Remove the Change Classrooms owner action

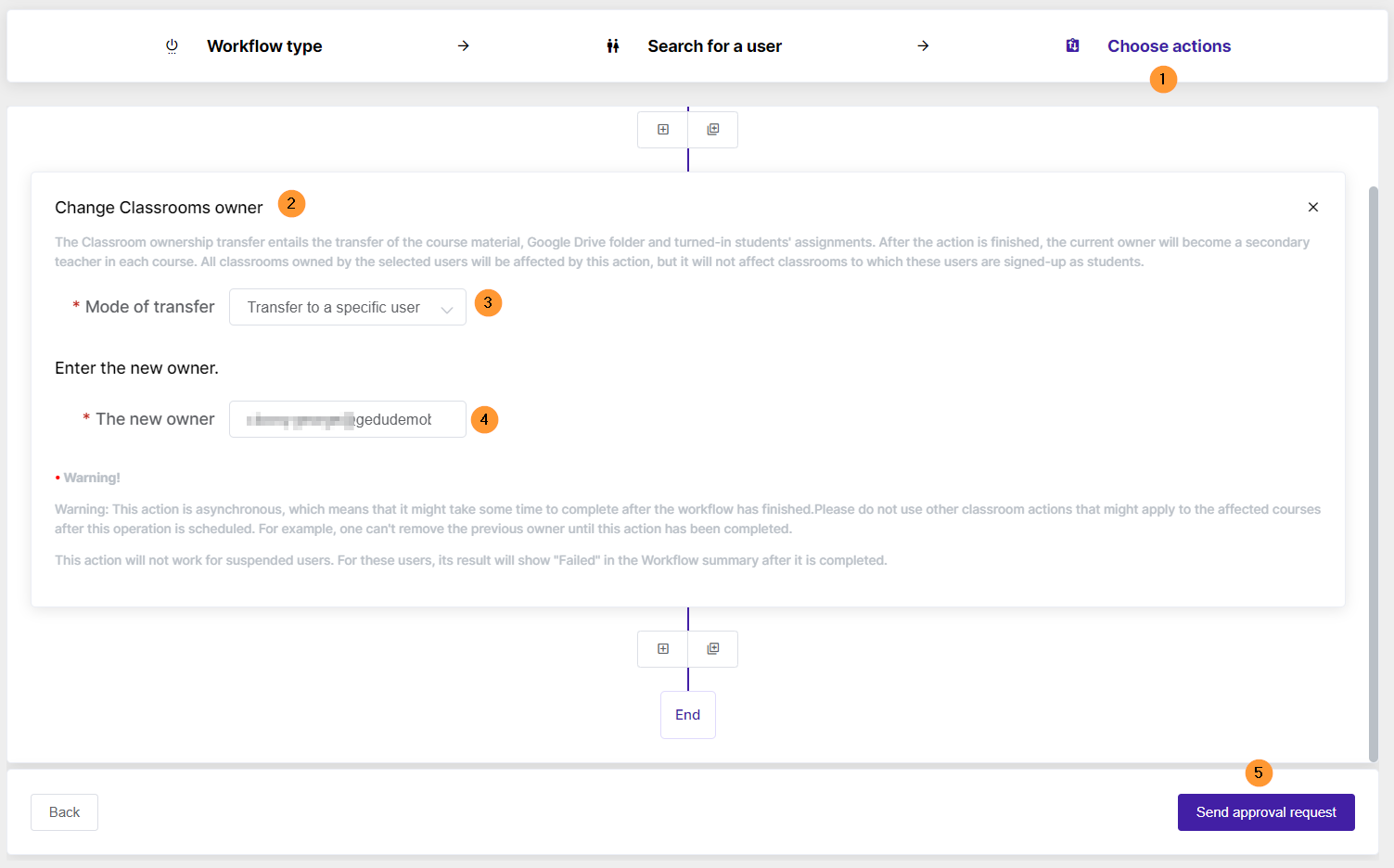(1313, 207)
